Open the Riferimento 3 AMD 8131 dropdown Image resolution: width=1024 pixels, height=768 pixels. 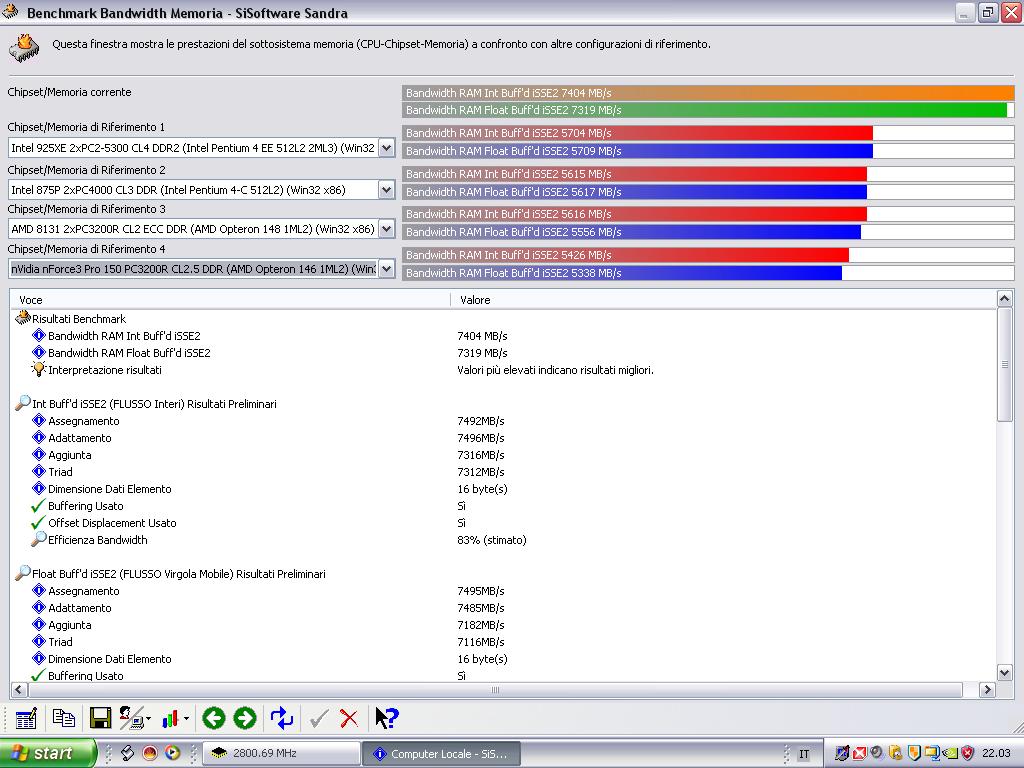387,229
